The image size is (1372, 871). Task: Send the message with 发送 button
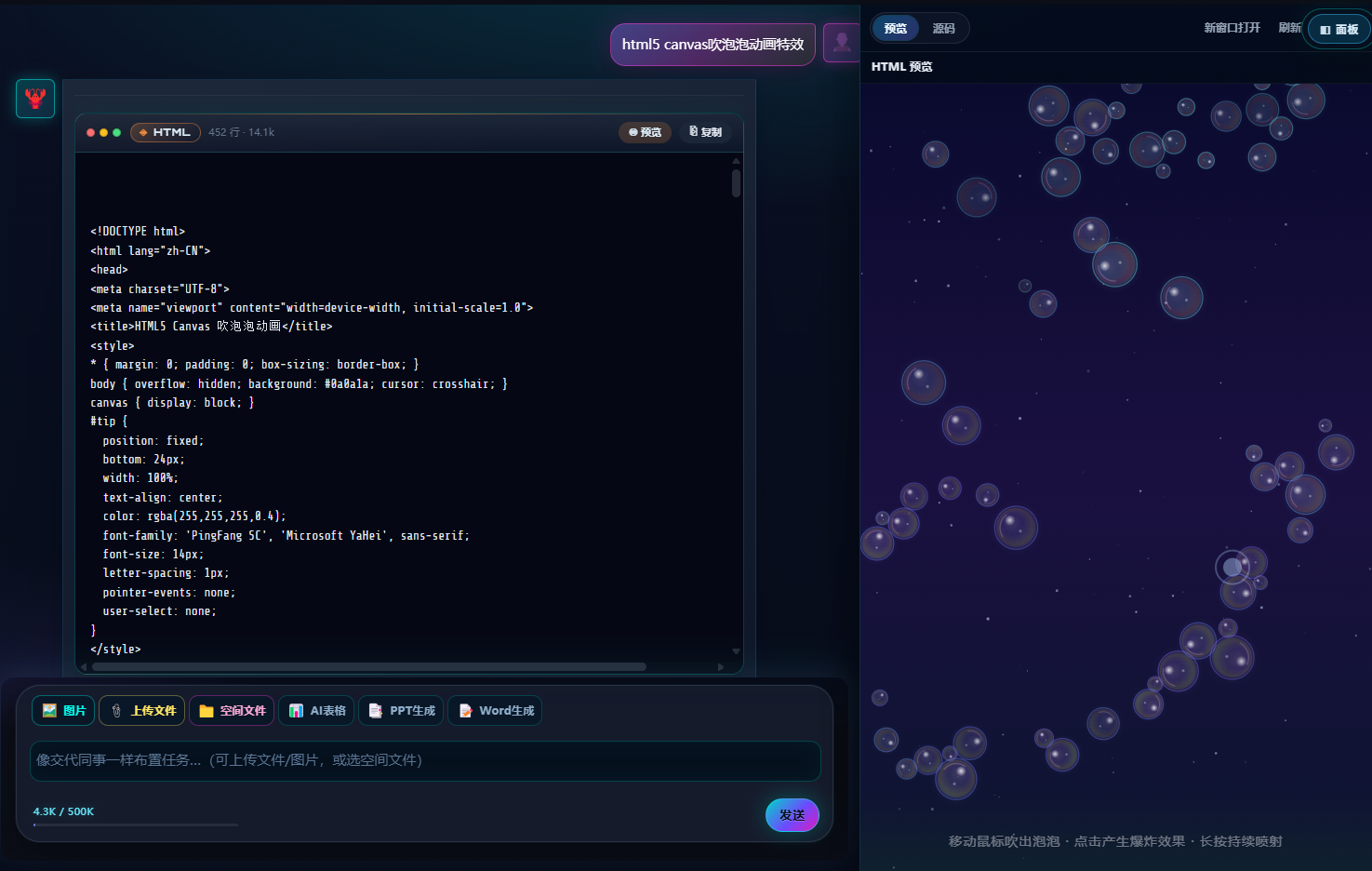793,815
